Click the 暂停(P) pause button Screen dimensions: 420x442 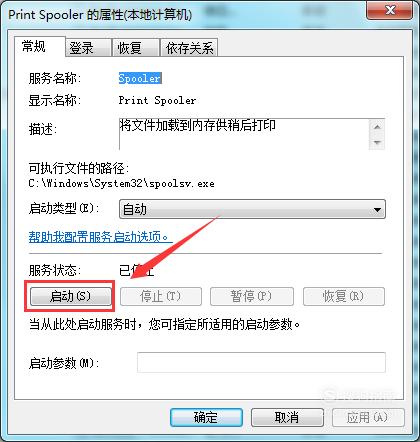[x=252, y=296]
